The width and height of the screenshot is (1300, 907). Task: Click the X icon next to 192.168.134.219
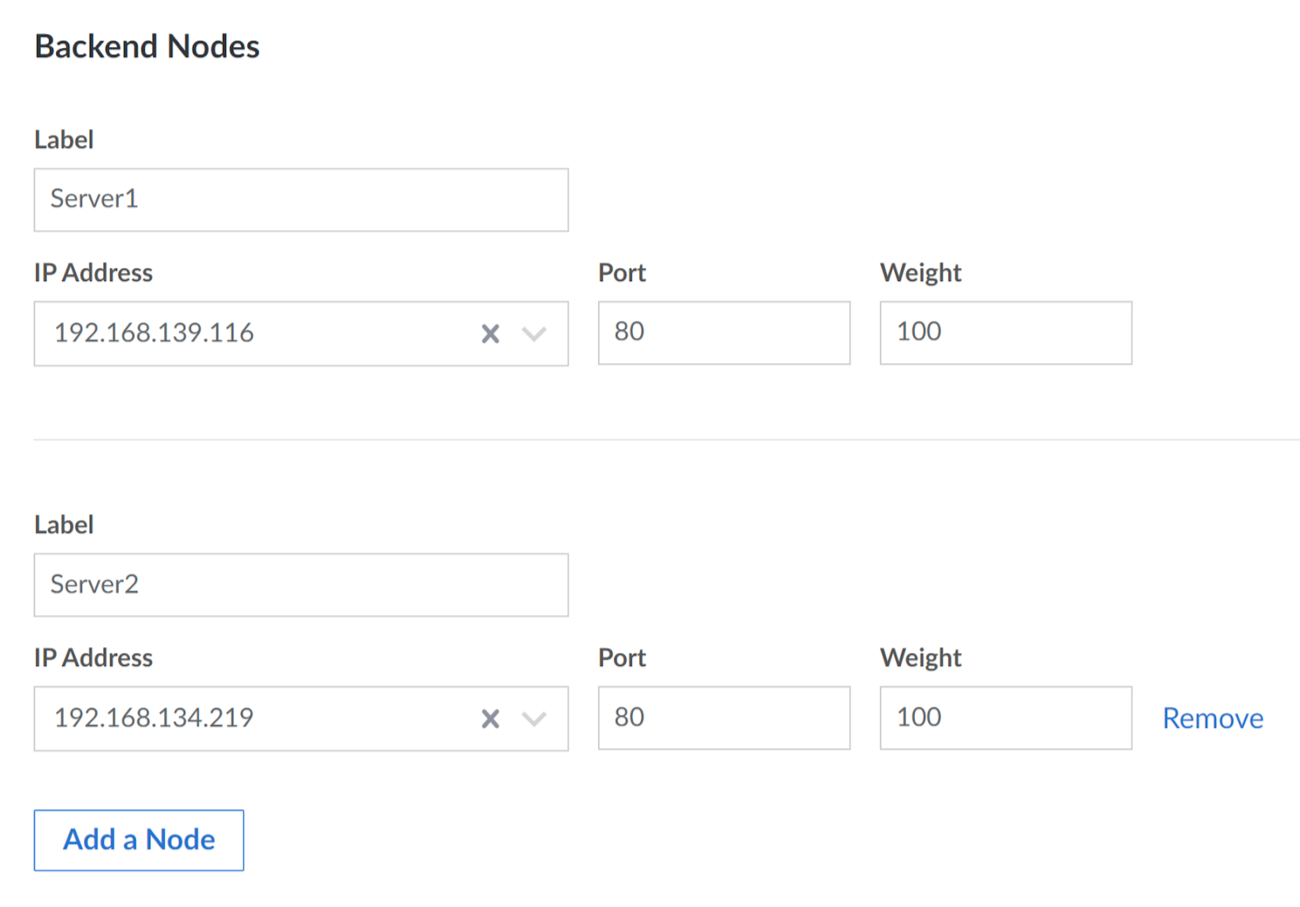point(490,718)
